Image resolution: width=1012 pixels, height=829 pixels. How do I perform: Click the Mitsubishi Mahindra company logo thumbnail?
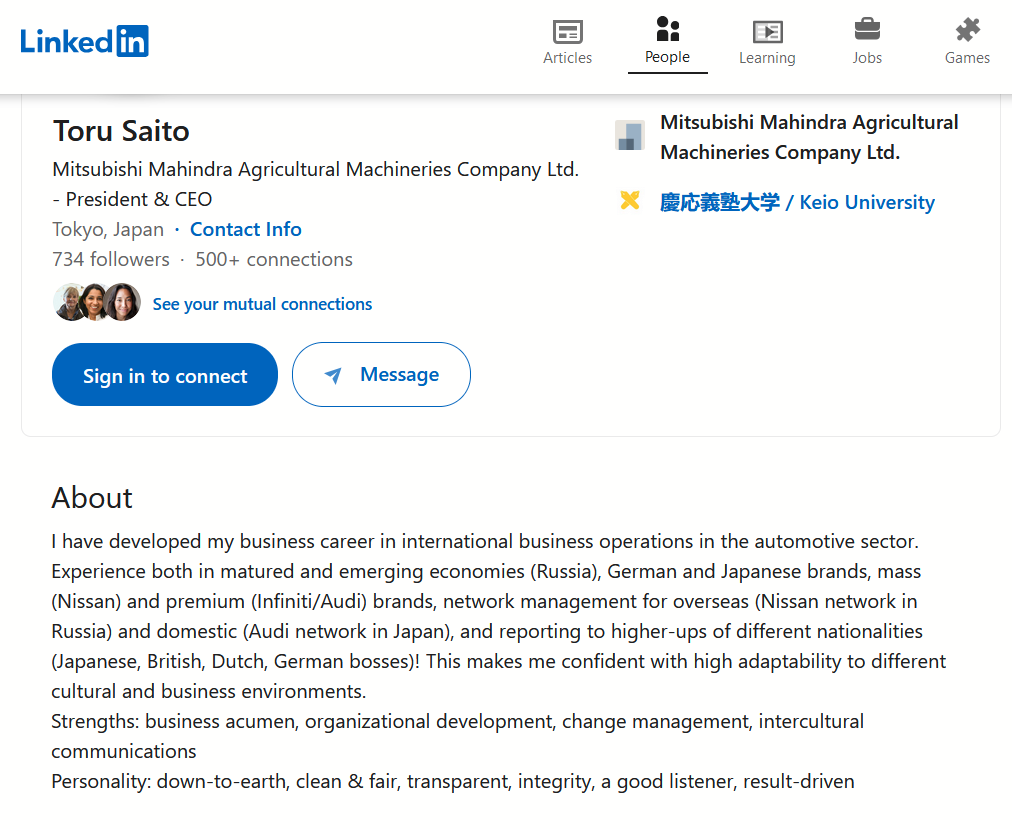[x=630, y=136]
